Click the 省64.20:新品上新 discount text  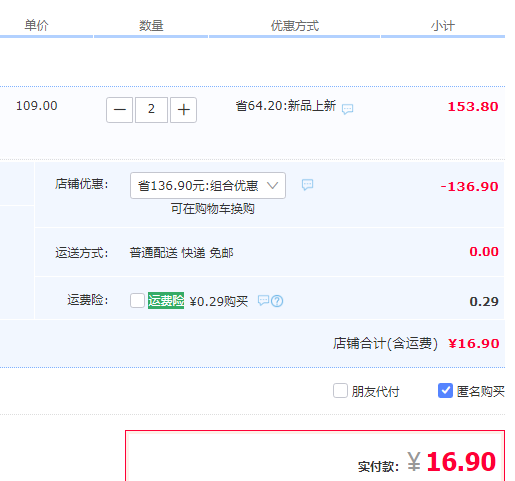pos(286,106)
